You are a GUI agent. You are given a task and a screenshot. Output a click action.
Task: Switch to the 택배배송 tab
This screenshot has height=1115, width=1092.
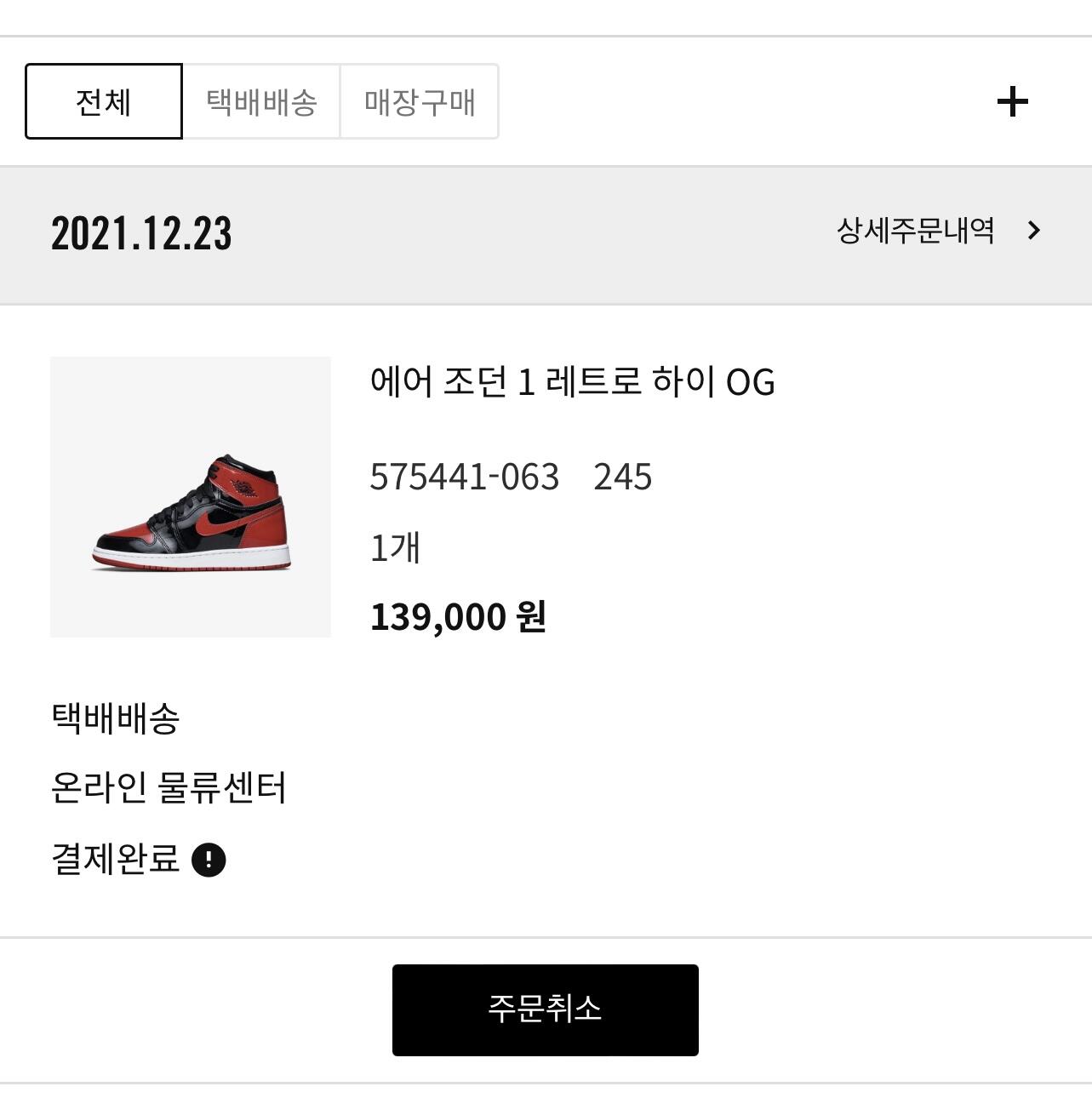click(x=261, y=101)
